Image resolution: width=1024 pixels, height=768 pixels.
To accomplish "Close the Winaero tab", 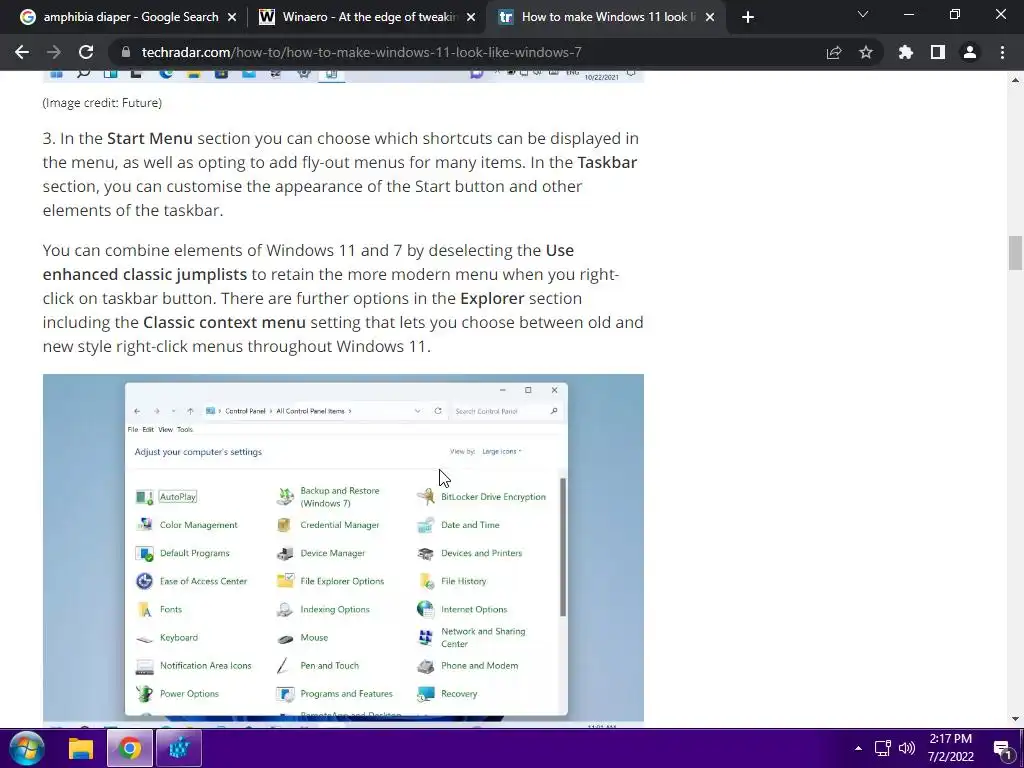I will point(471,17).
